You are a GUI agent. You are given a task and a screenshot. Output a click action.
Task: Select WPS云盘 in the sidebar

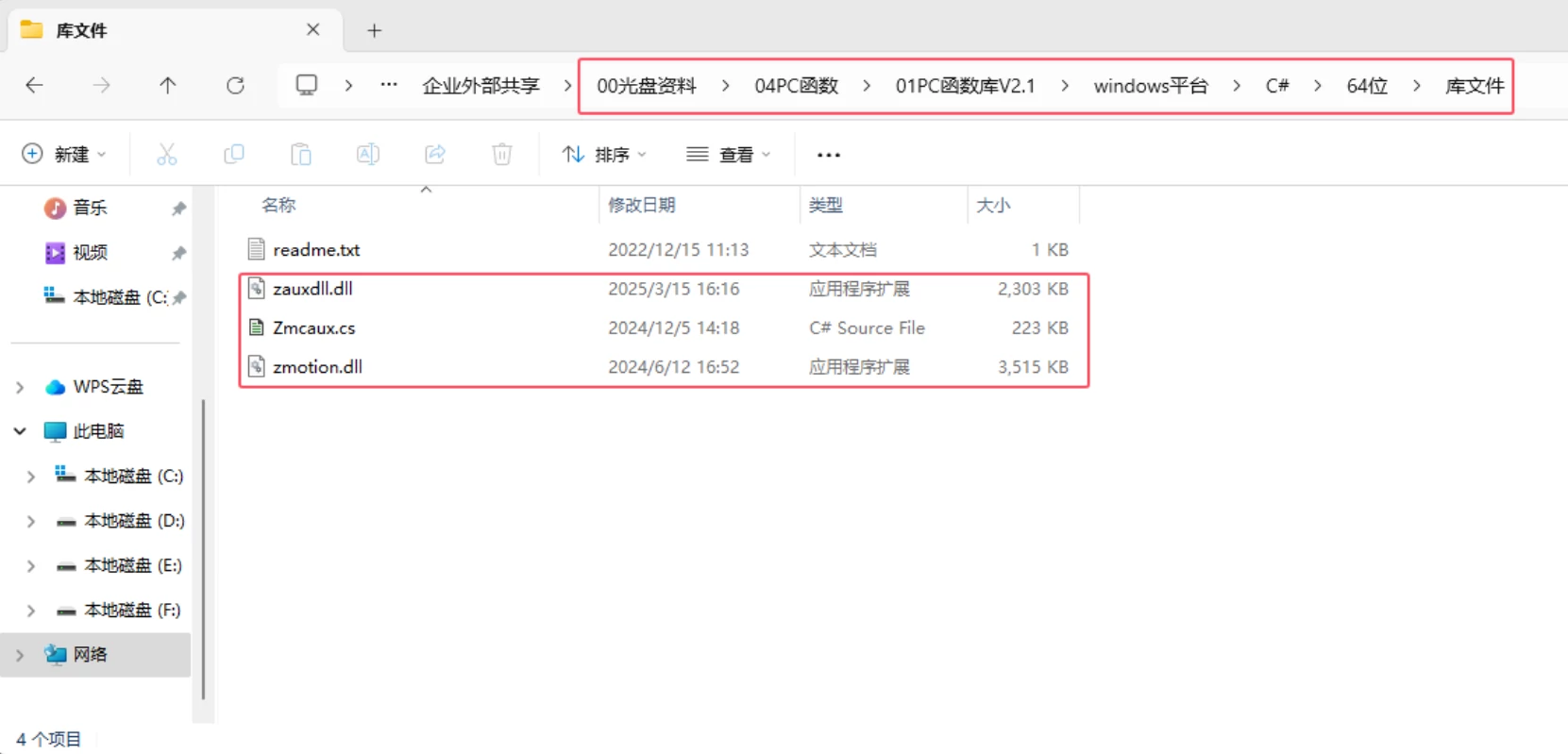(x=108, y=387)
